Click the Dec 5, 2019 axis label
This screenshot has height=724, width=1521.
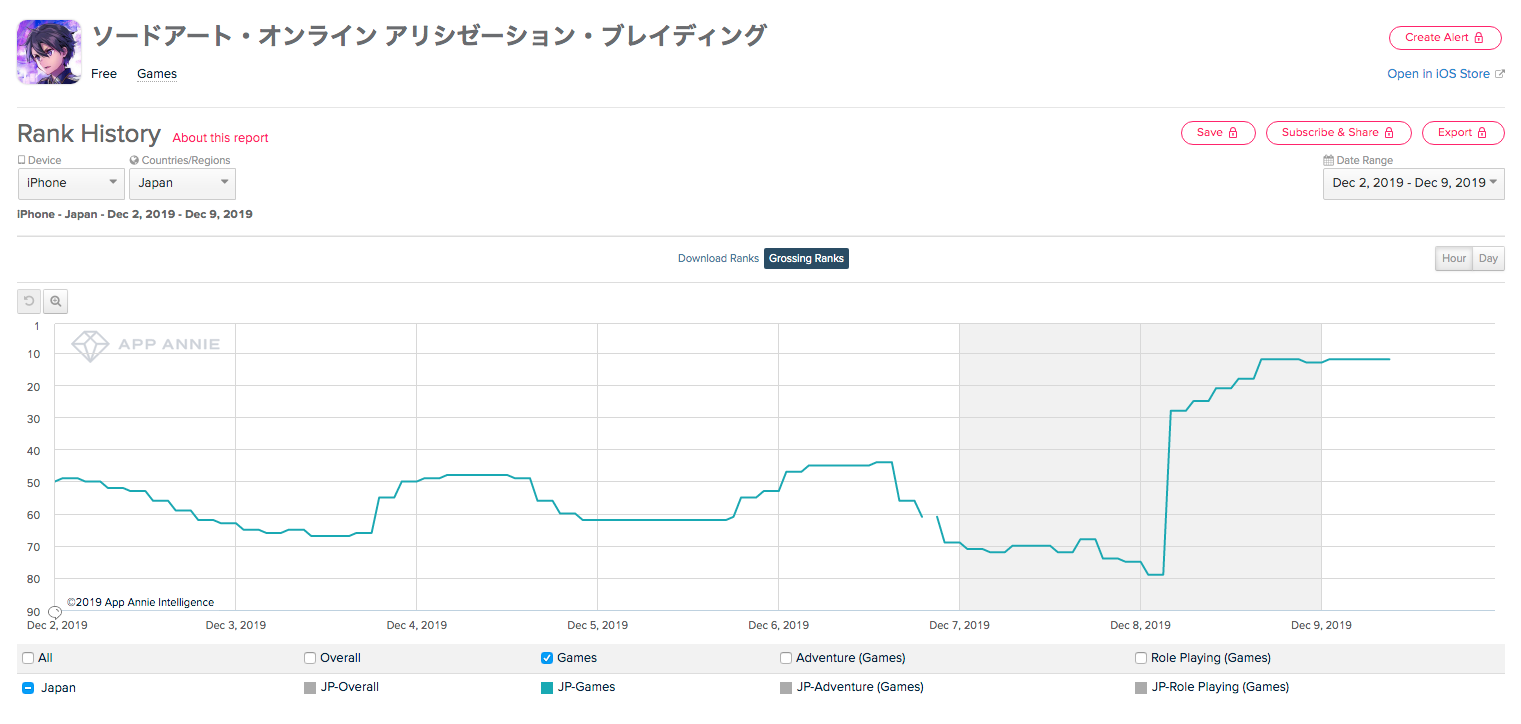(x=597, y=626)
